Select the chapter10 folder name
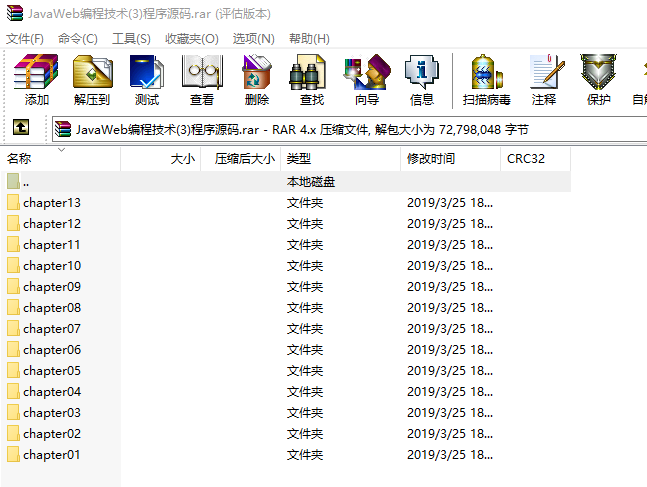The height and width of the screenshot is (487, 647). (x=52, y=265)
